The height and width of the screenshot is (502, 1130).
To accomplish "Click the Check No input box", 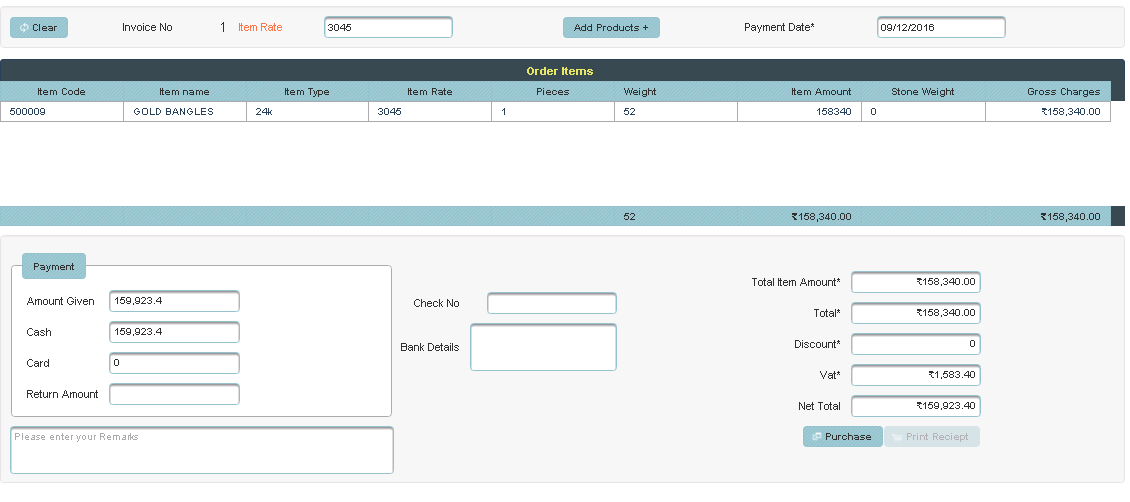I will [551, 303].
